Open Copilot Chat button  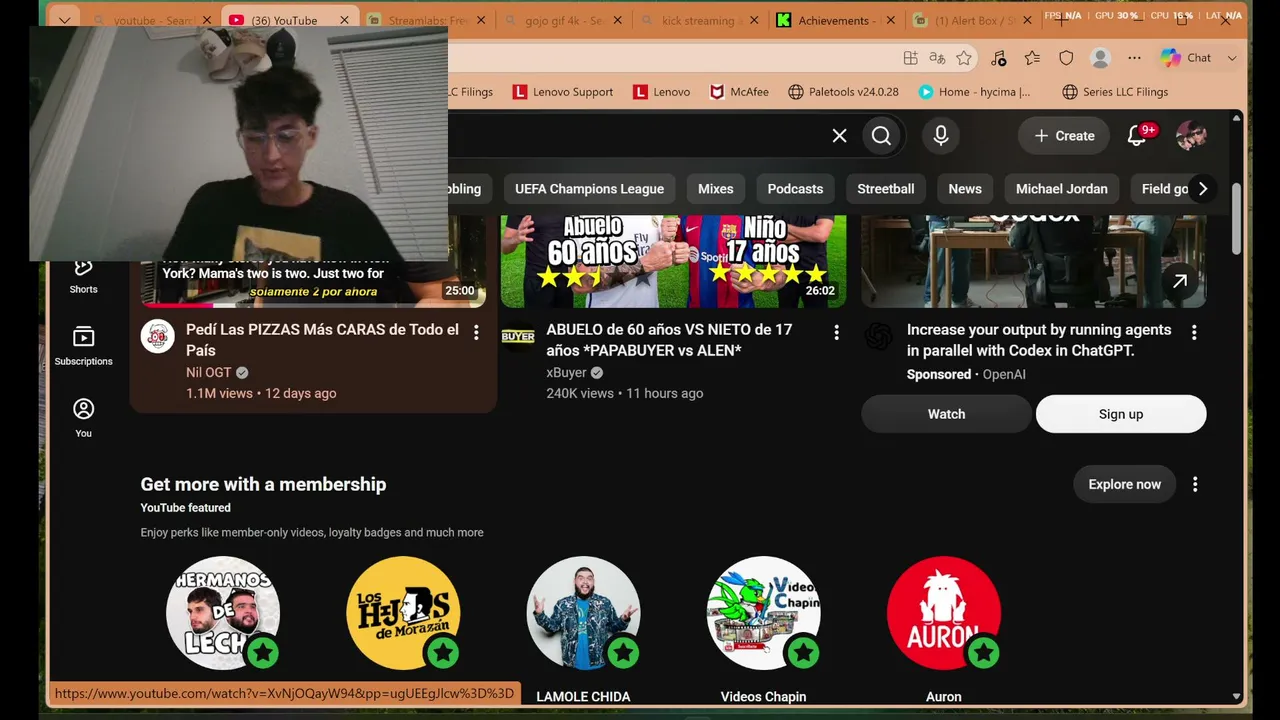click(x=1187, y=58)
